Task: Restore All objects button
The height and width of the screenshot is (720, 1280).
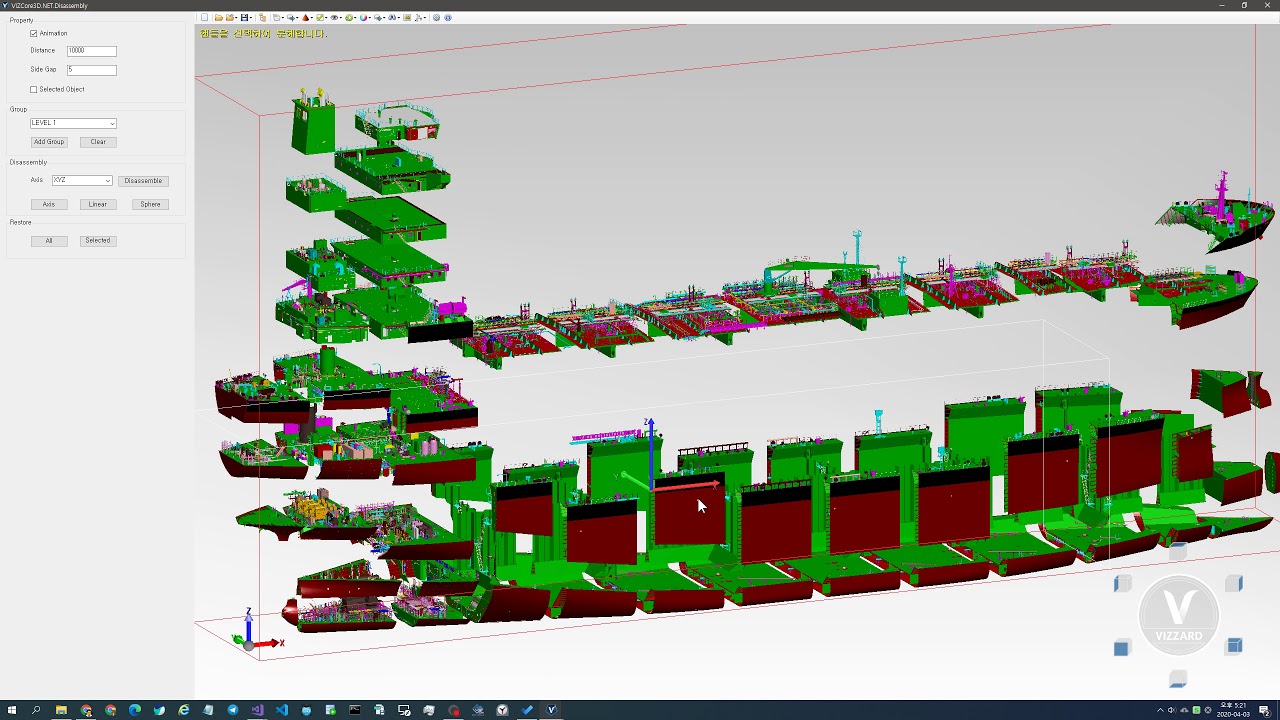Action: (x=49, y=240)
